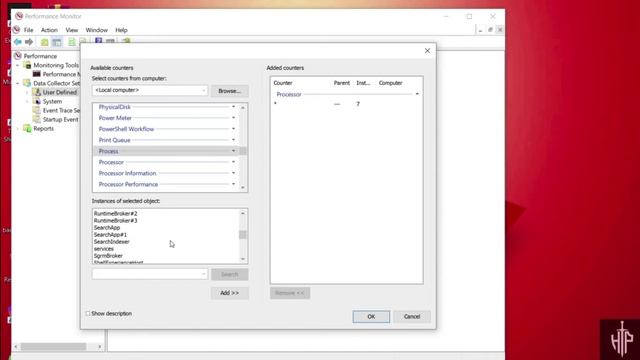This screenshot has height=360, width=640.
Task: Click the Startup Event Trace icon
Action: pyautogui.click(x=37, y=119)
